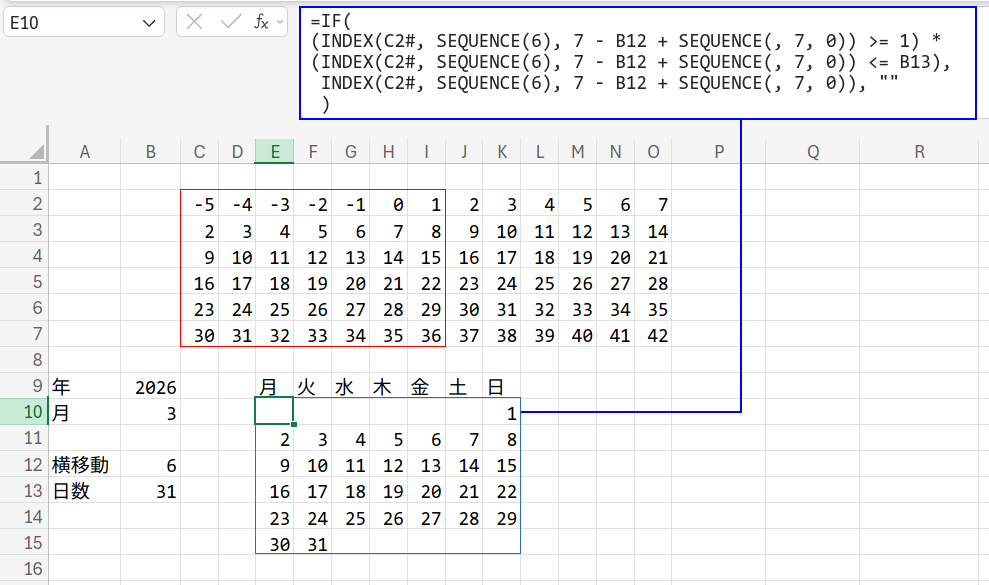Click the Enter checkmark formula button
Image resolution: width=989 pixels, height=585 pixels.
click(230, 22)
